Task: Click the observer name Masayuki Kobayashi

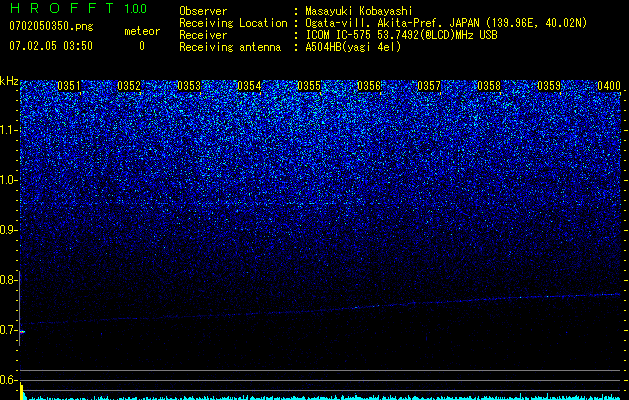Action: point(359,11)
